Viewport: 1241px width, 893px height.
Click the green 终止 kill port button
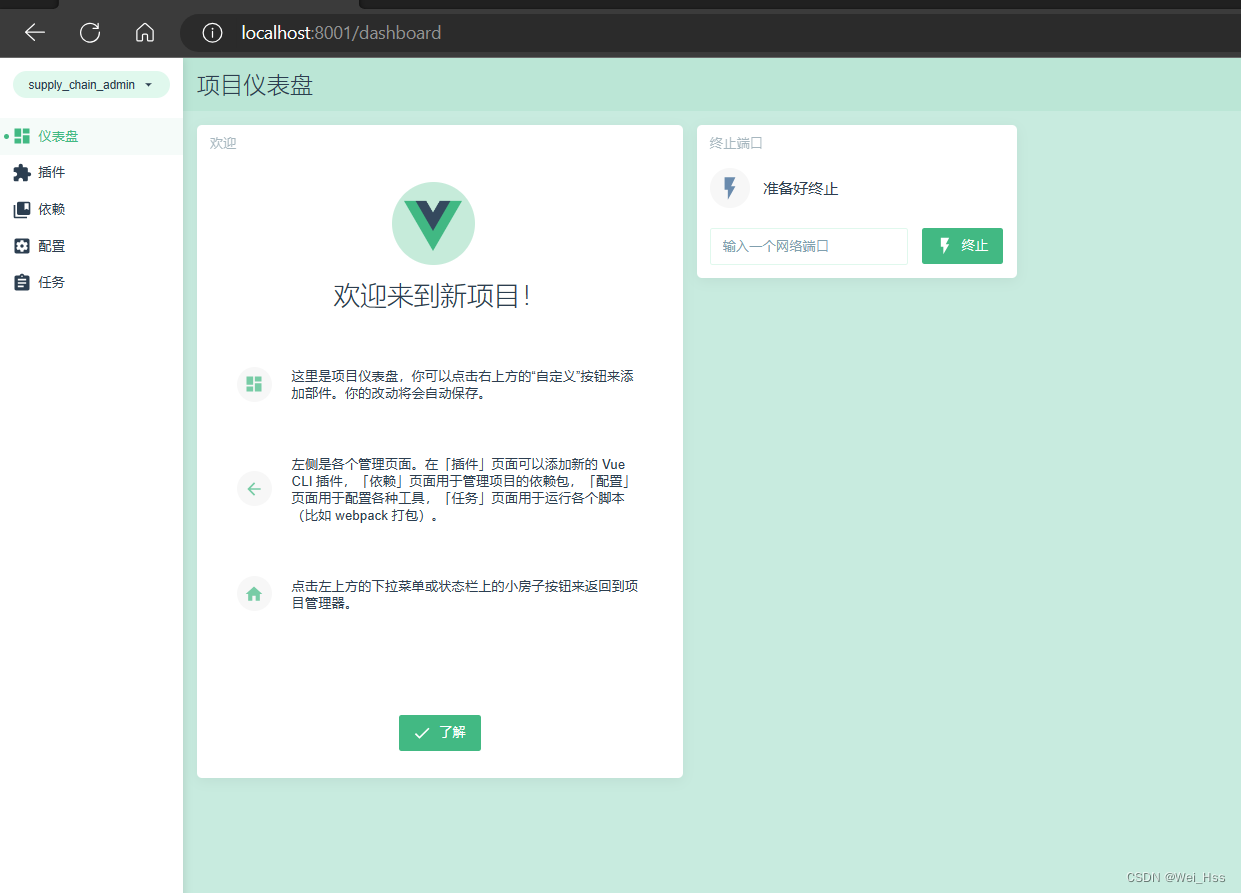tap(962, 246)
